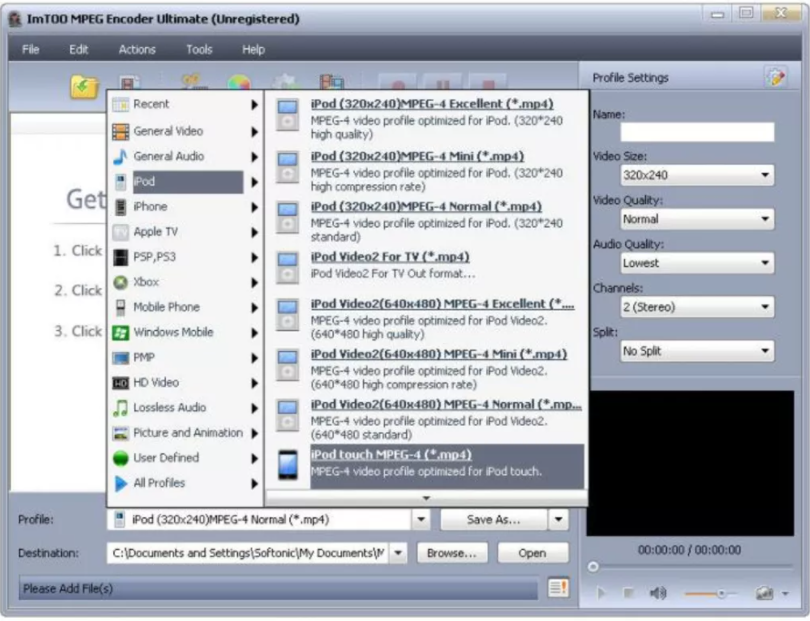Click the General Video film icon
This screenshot has width=810, height=621.
click(120, 131)
